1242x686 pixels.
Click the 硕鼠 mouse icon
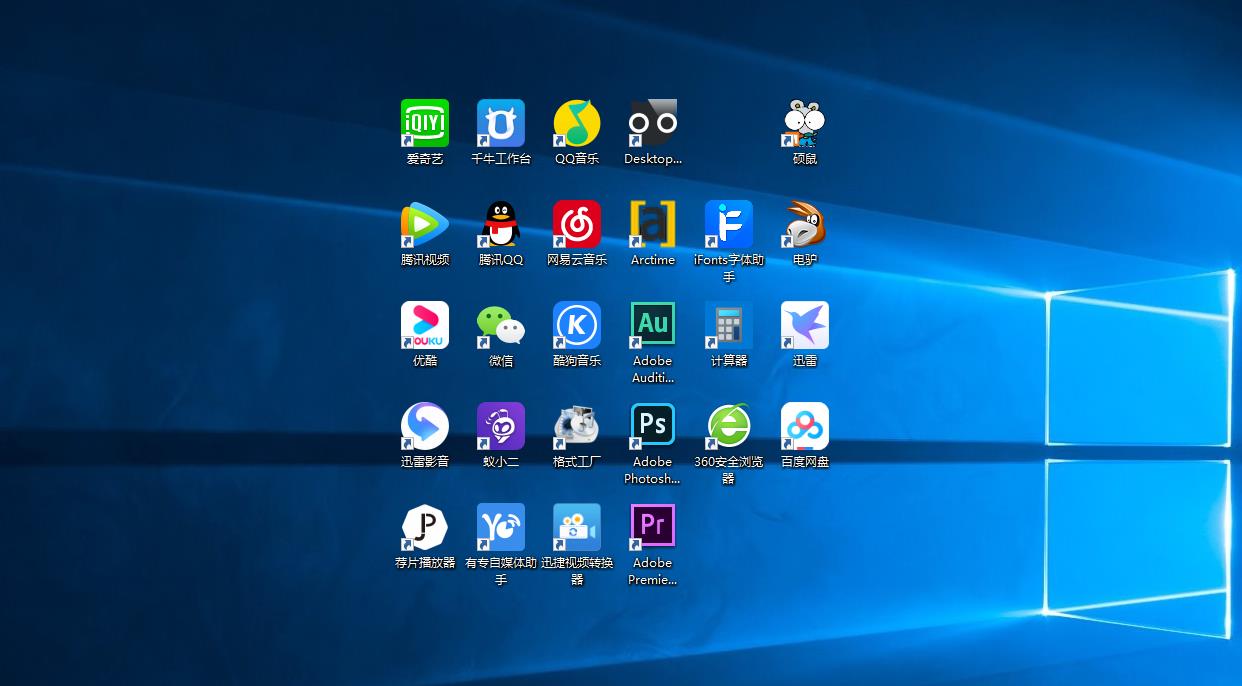pyautogui.click(x=805, y=123)
